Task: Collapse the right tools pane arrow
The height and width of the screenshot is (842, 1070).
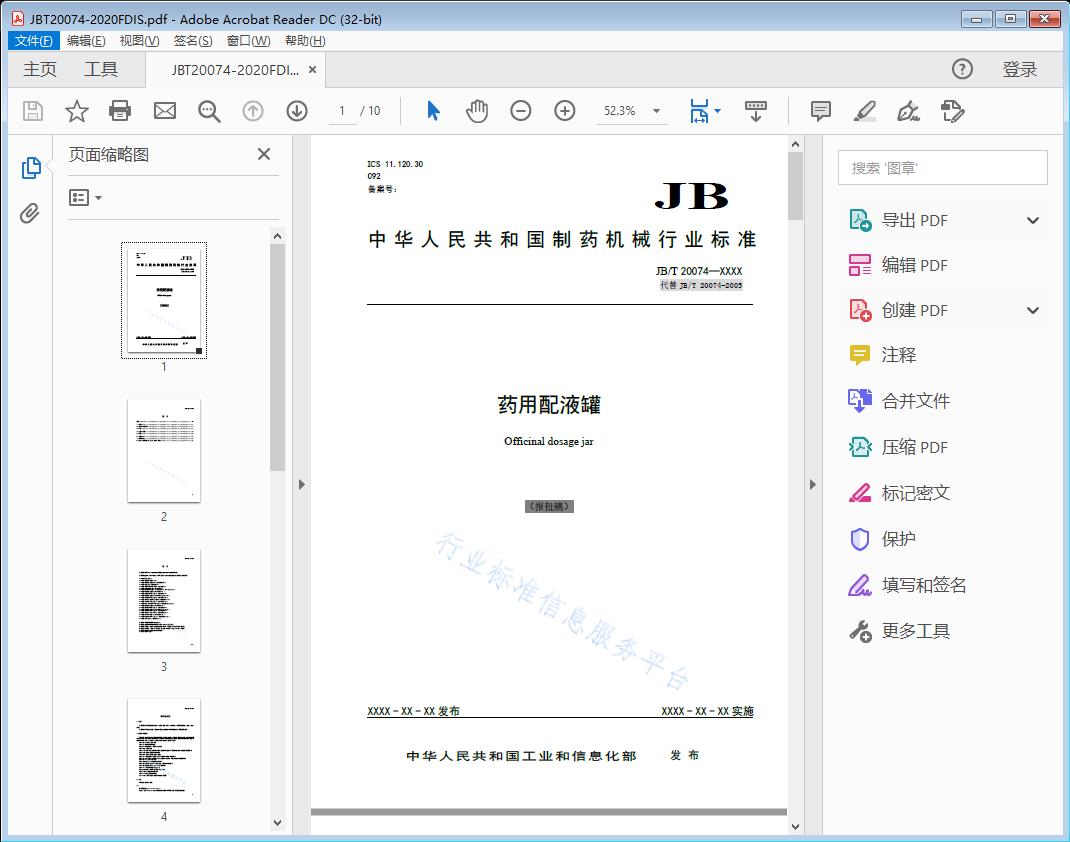Action: point(812,485)
